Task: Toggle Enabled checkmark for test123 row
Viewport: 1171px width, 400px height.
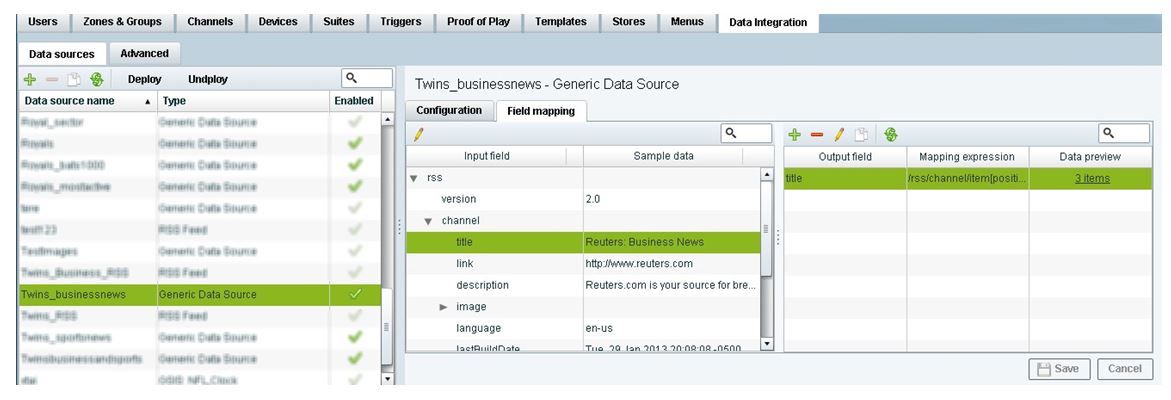Action: pos(355,229)
